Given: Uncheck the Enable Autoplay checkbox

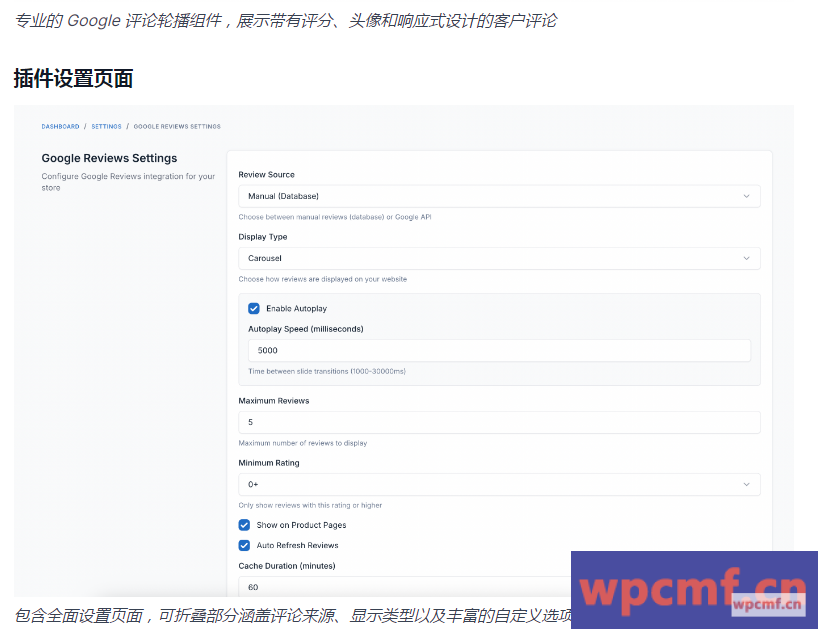Looking at the screenshot, I should pyautogui.click(x=254, y=309).
